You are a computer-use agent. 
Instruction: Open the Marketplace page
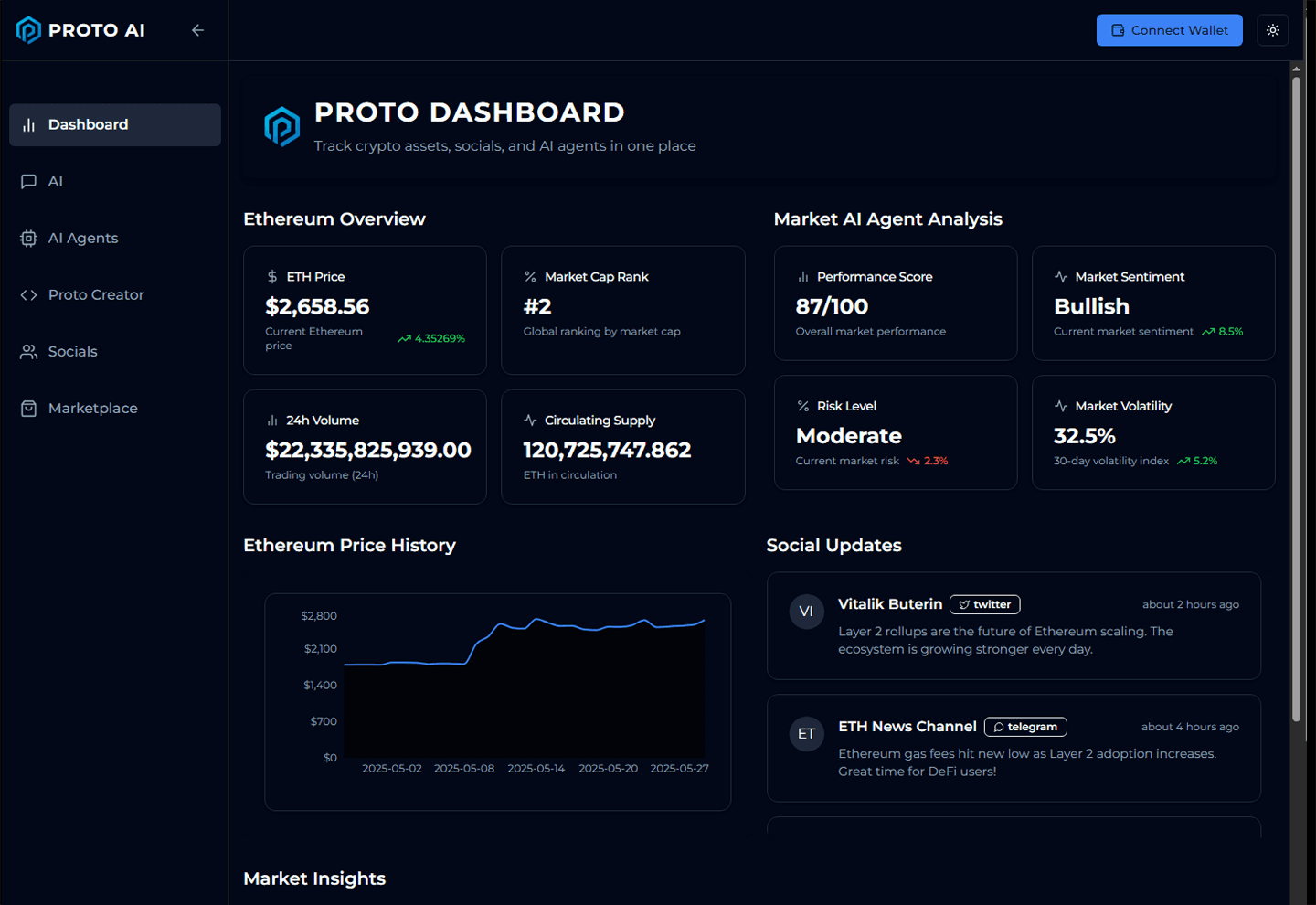[x=115, y=408]
